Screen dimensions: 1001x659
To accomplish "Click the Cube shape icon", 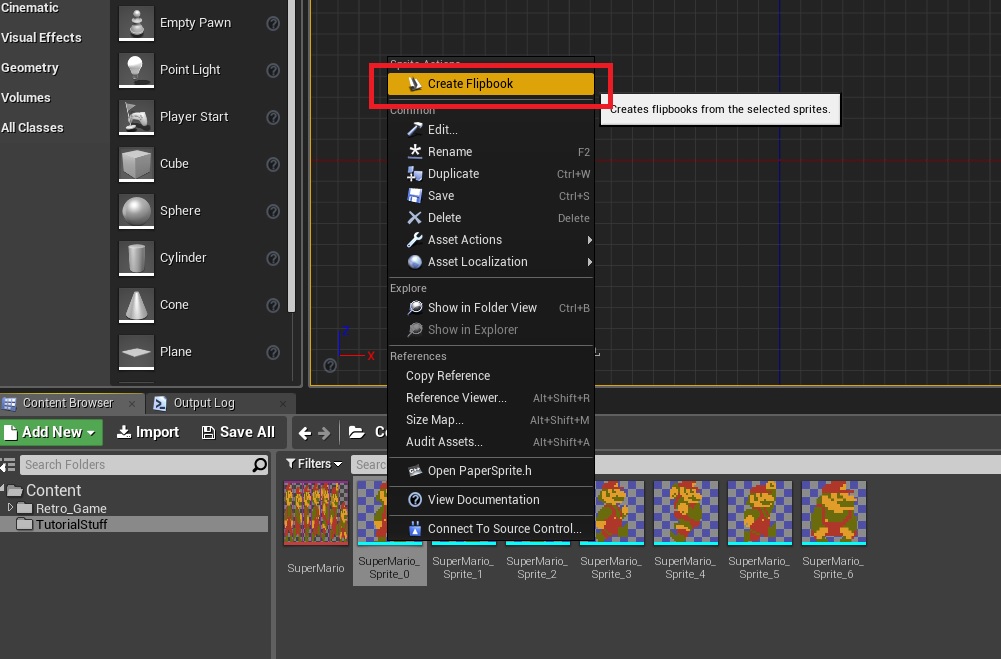I will coord(135,164).
